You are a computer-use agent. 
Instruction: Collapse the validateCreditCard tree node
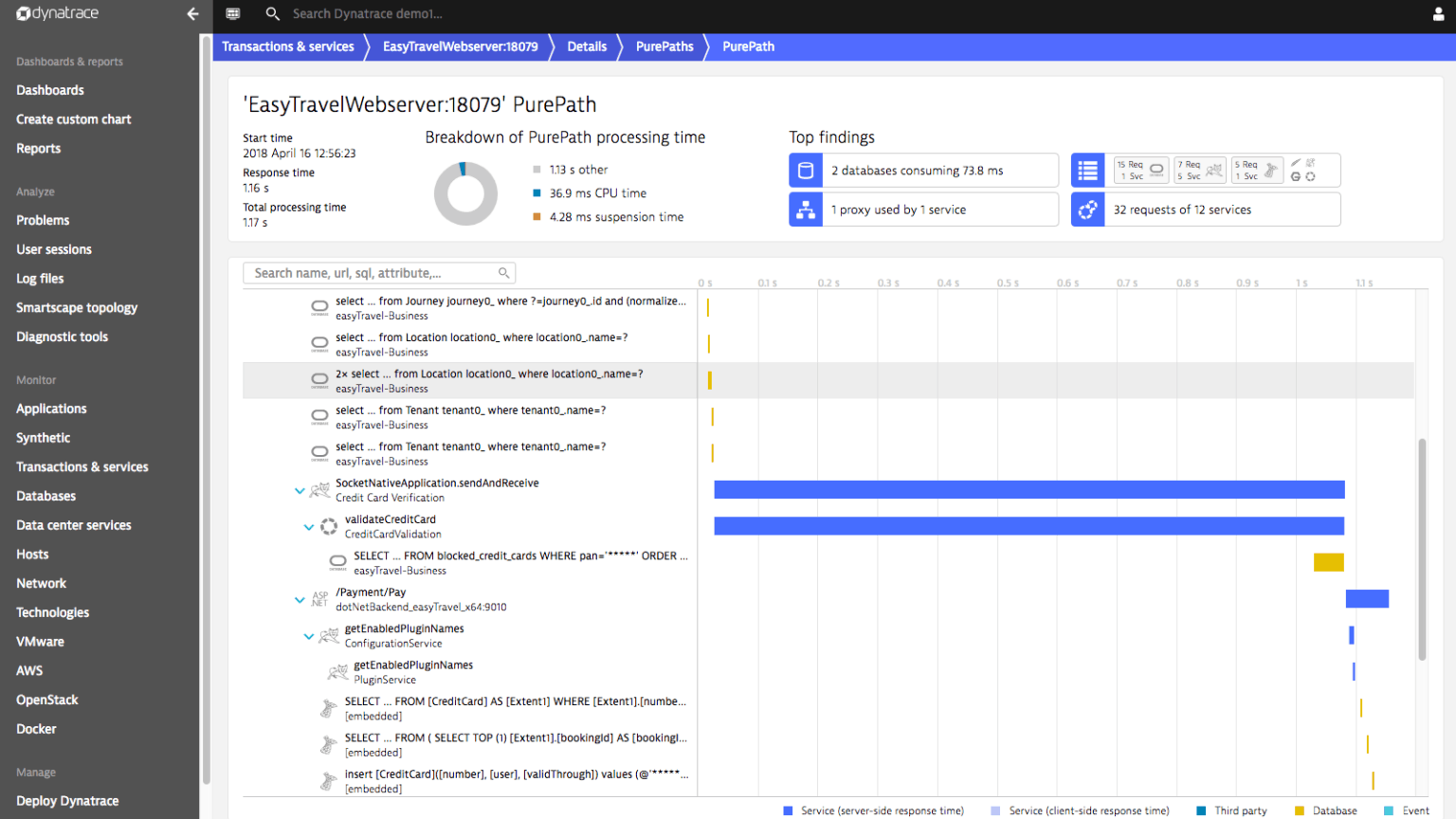308,526
